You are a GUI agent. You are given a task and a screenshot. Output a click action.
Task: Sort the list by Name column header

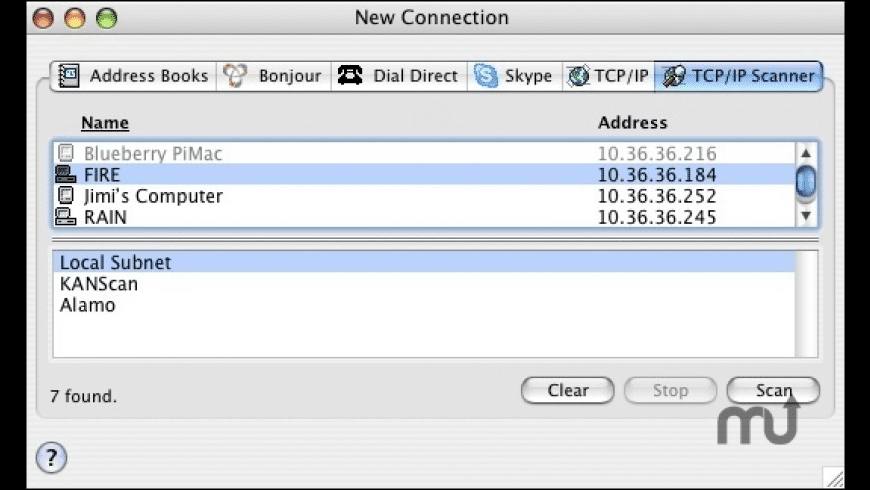[x=105, y=123]
